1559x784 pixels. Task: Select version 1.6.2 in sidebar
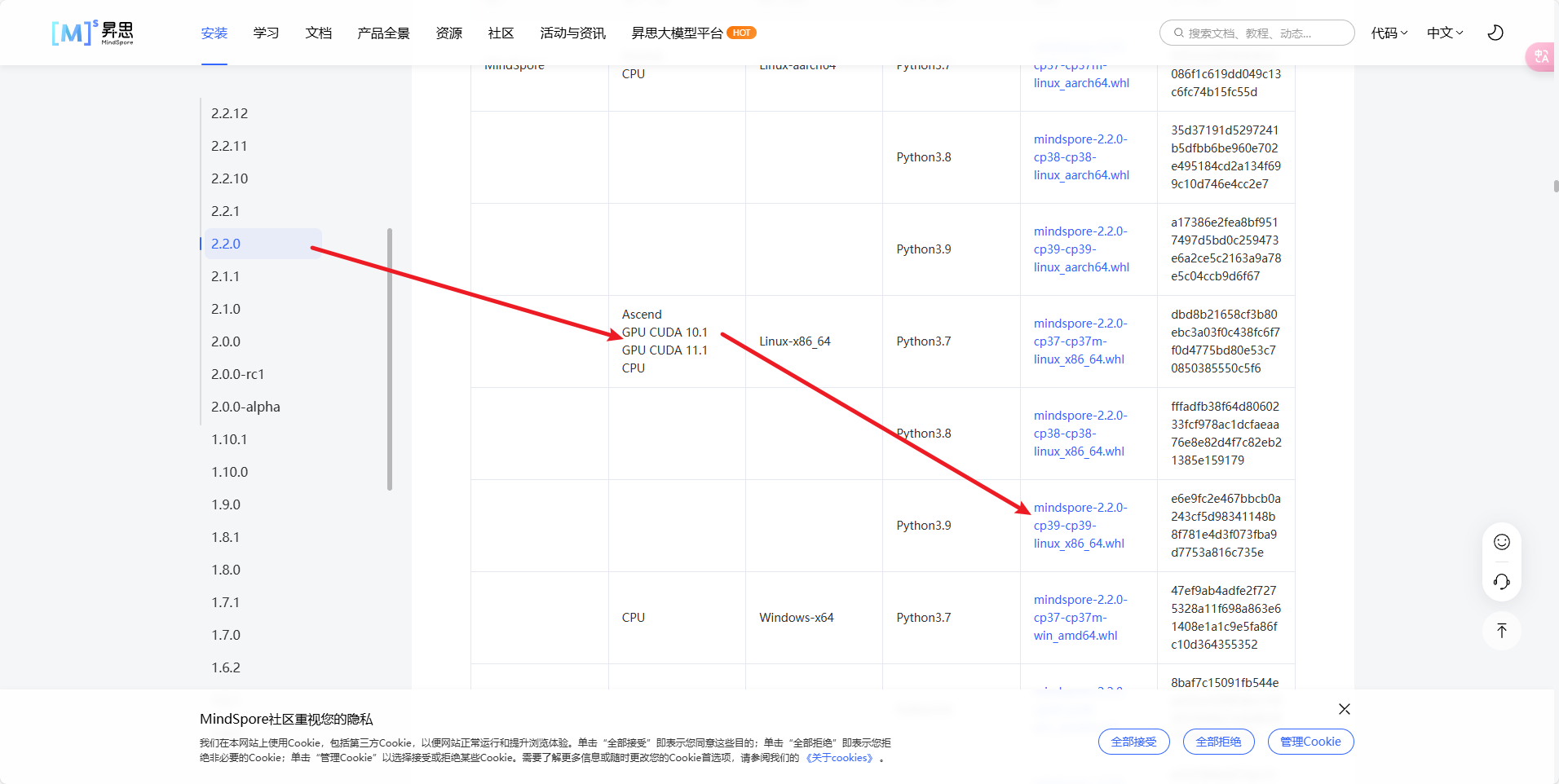point(226,667)
